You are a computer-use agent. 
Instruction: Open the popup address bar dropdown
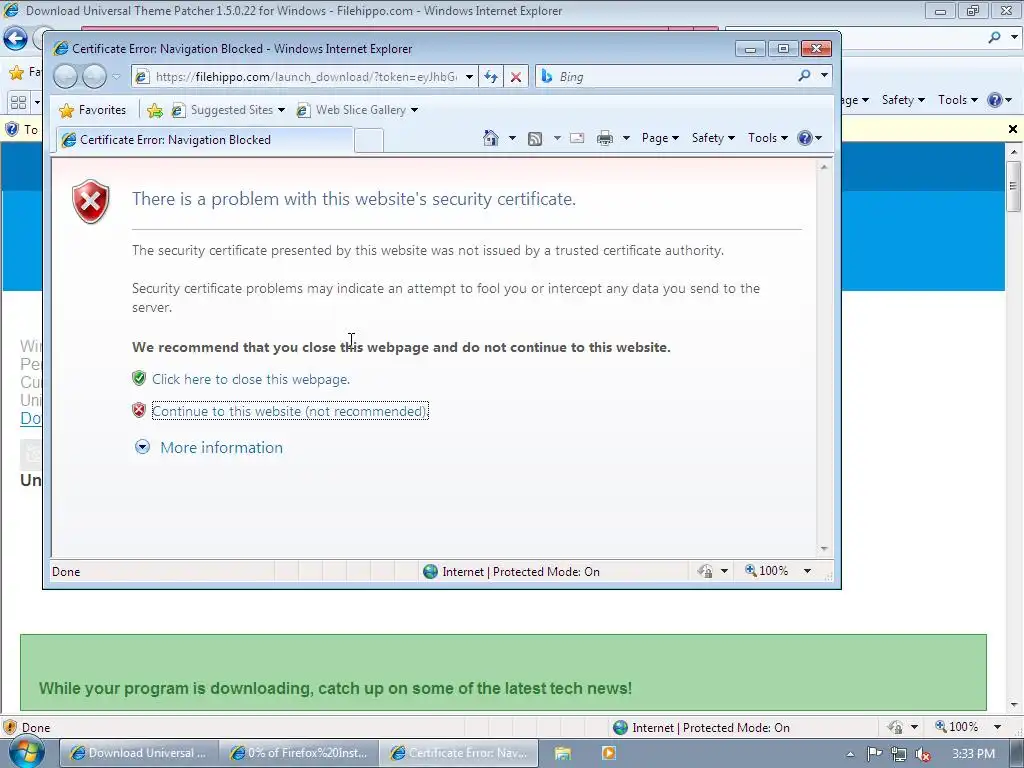(469, 77)
